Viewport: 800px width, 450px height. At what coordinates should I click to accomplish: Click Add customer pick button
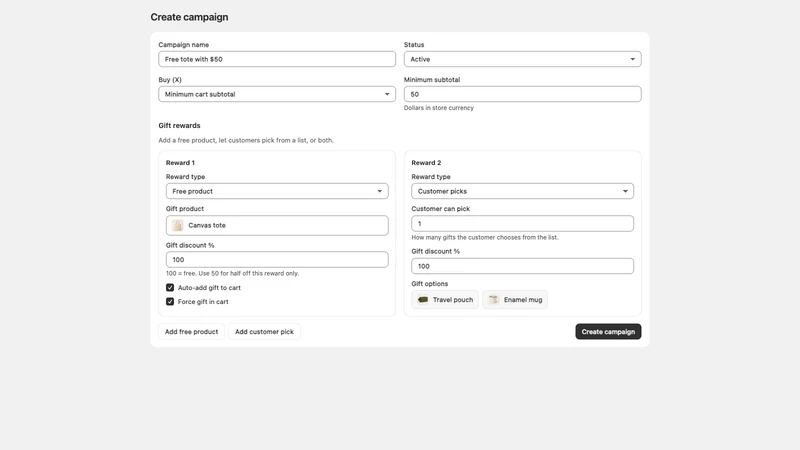click(x=264, y=332)
